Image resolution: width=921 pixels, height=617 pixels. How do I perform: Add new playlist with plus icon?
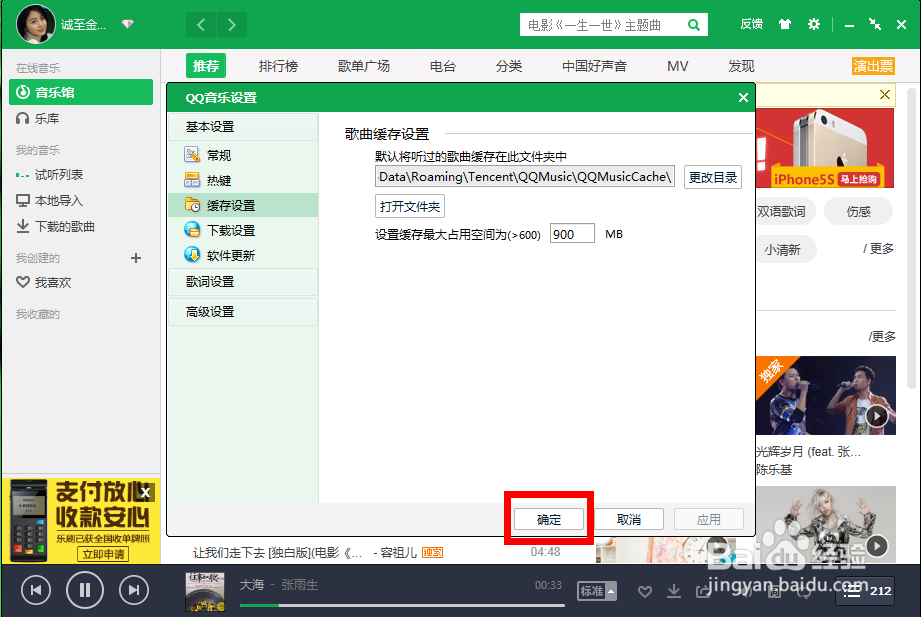tap(136, 258)
